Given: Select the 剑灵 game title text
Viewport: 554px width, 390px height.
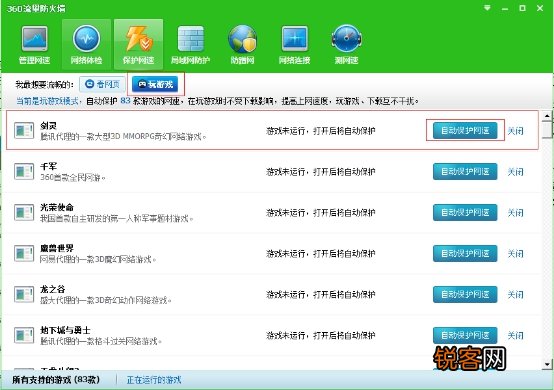Looking at the screenshot, I should tap(48, 125).
